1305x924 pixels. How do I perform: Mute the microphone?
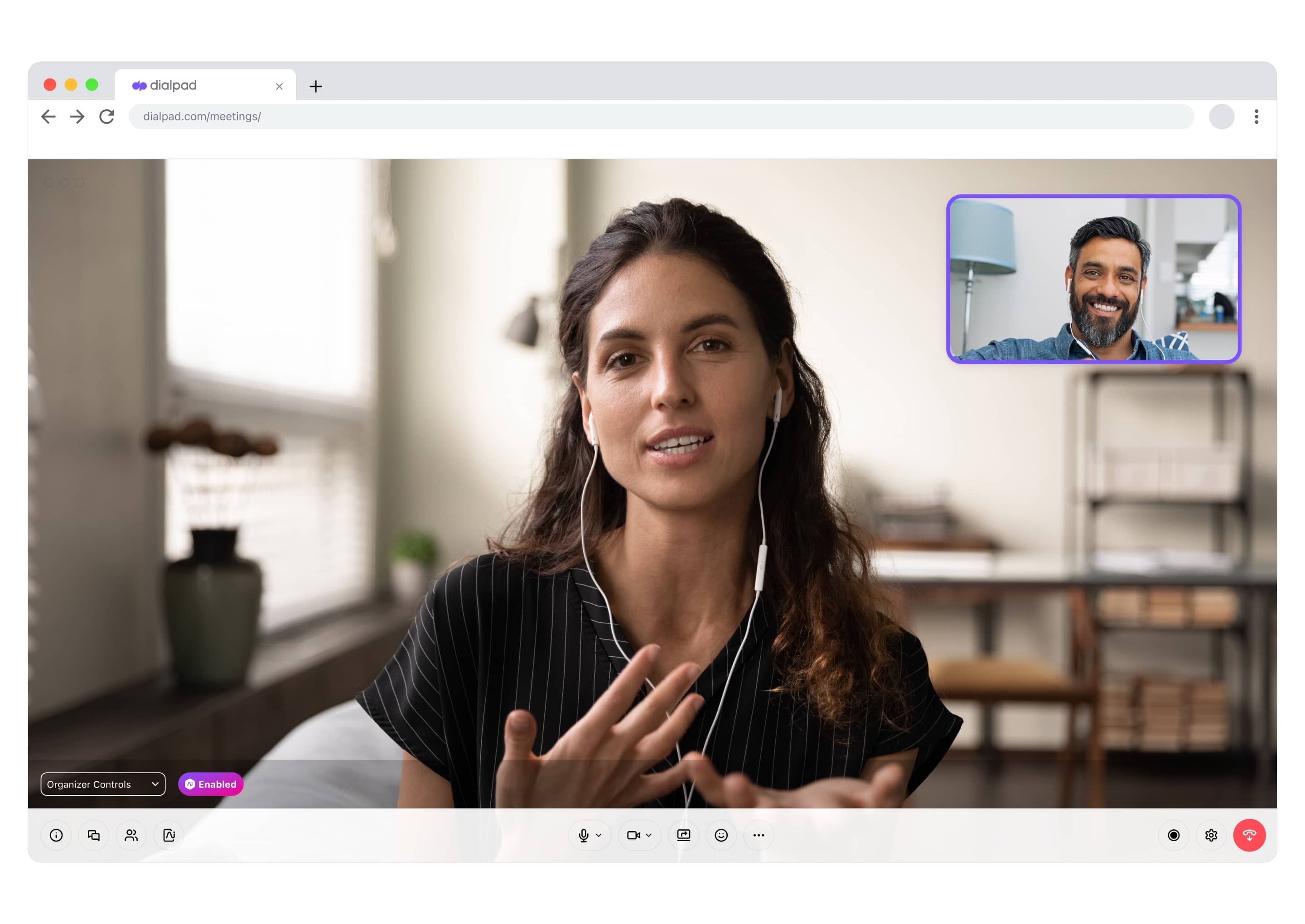coord(584,835)
